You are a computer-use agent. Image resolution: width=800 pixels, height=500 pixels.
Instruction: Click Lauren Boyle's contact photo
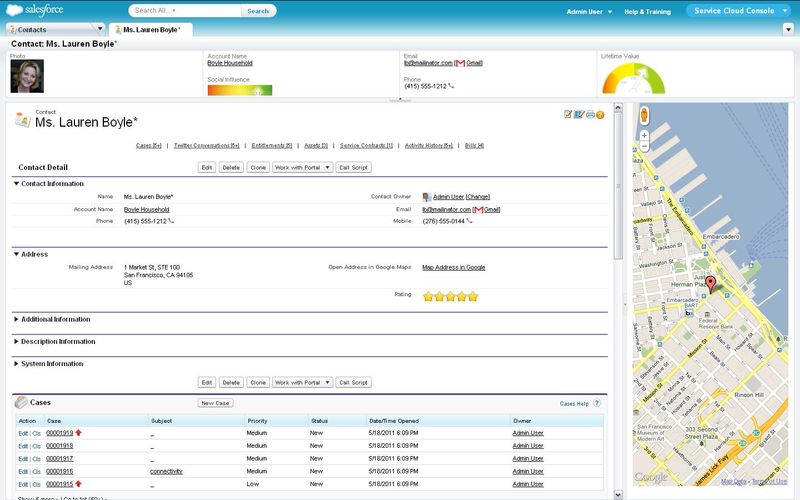point(26,76)
